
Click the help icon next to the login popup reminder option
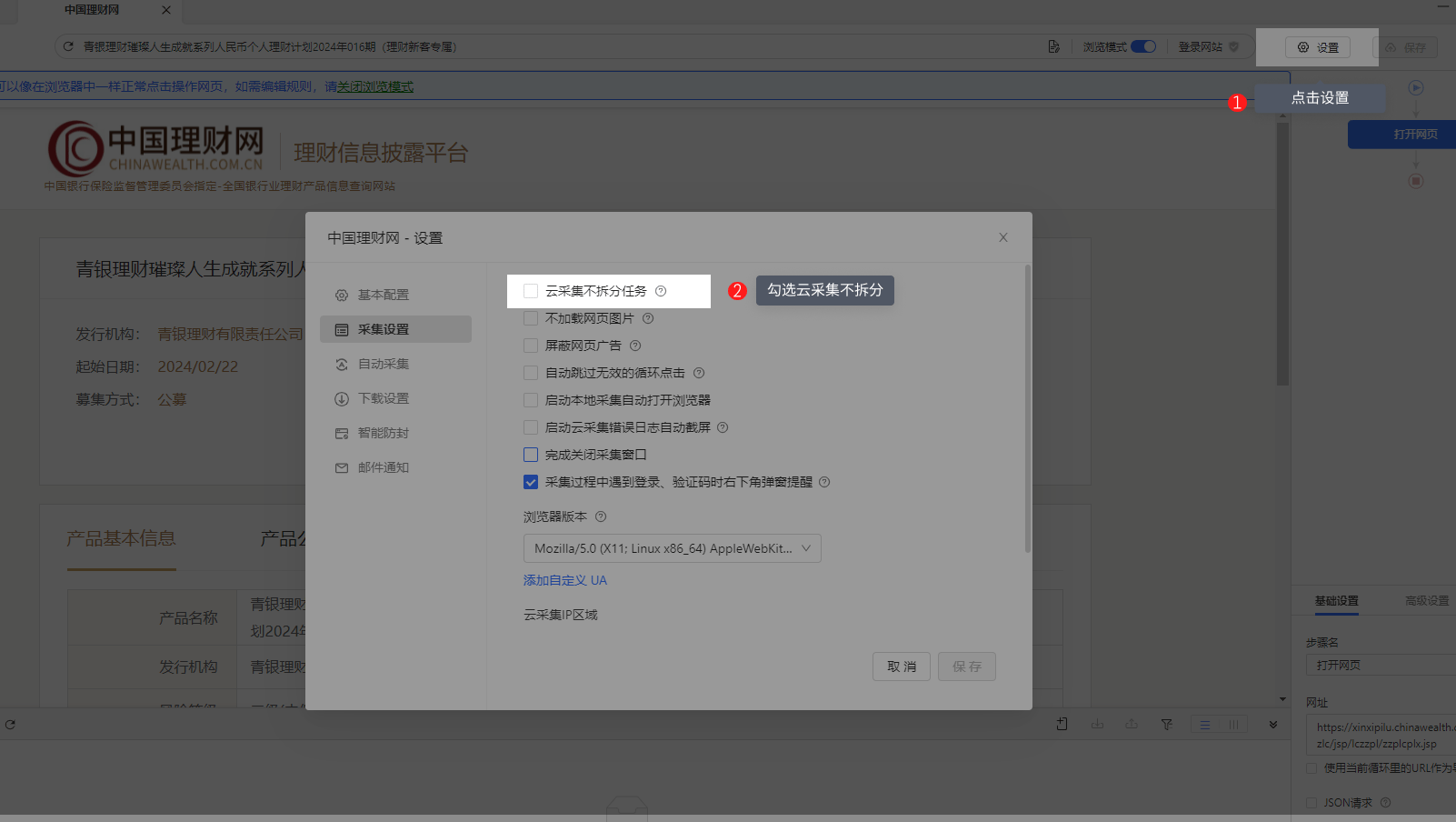824,482
